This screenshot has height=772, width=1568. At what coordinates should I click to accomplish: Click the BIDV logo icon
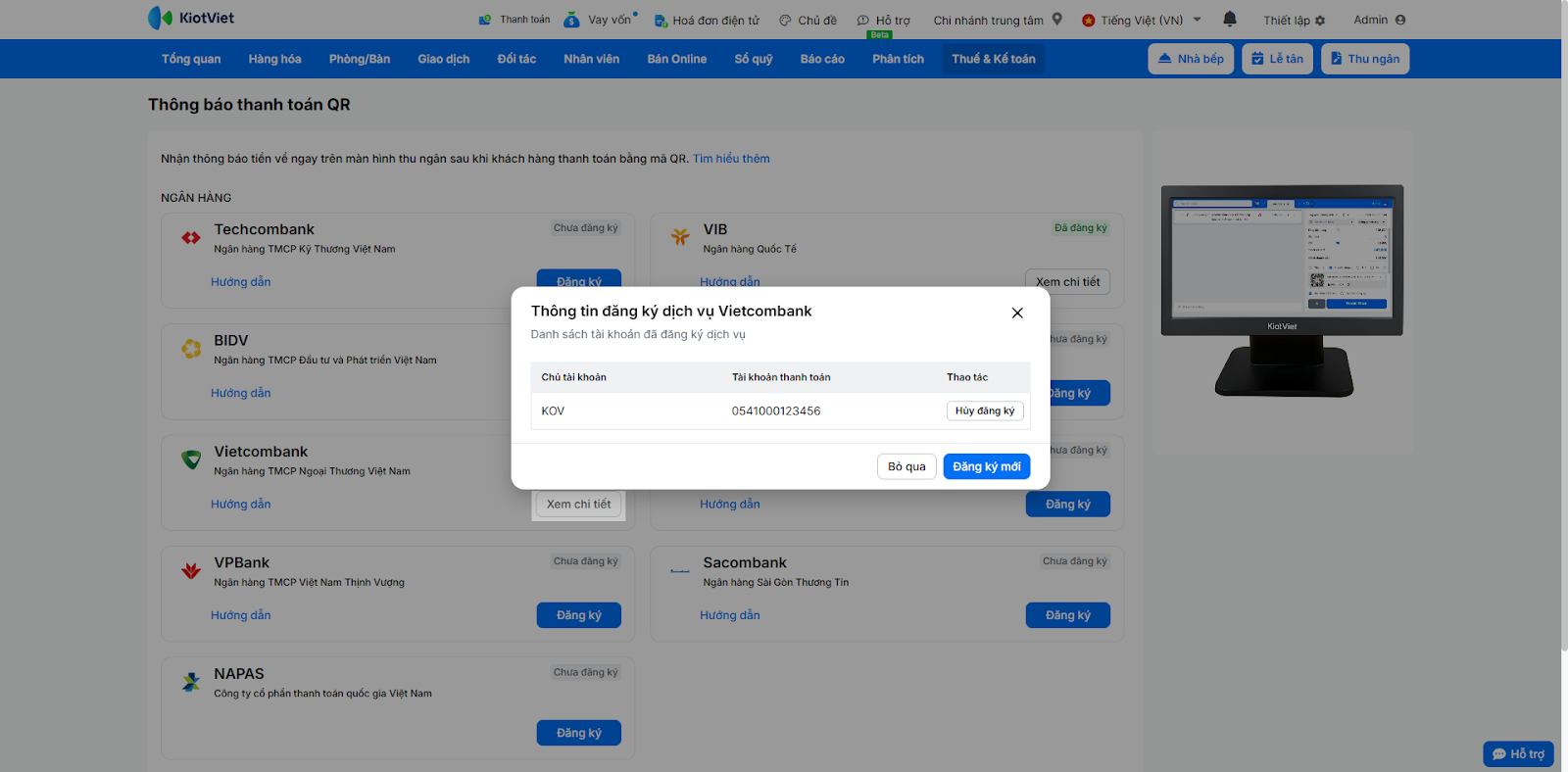click(191, 348)
